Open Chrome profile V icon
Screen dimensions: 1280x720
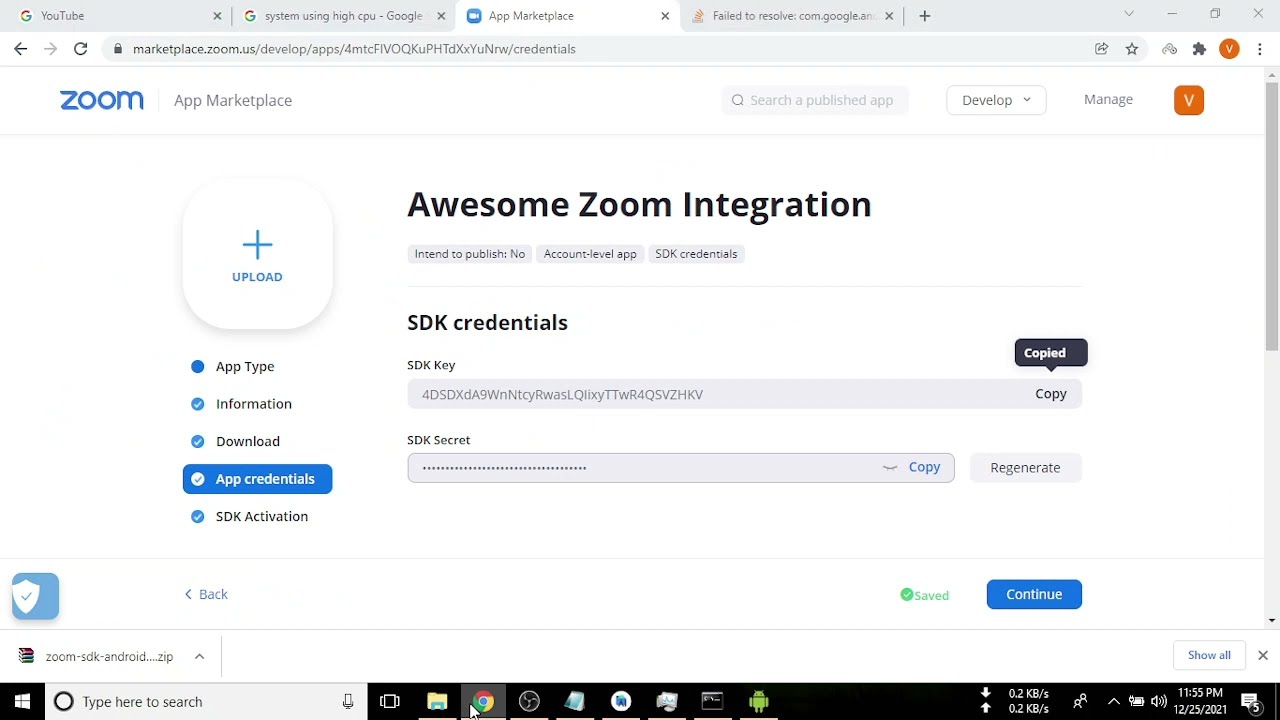pyautogui.click(x=1230, y=49)
